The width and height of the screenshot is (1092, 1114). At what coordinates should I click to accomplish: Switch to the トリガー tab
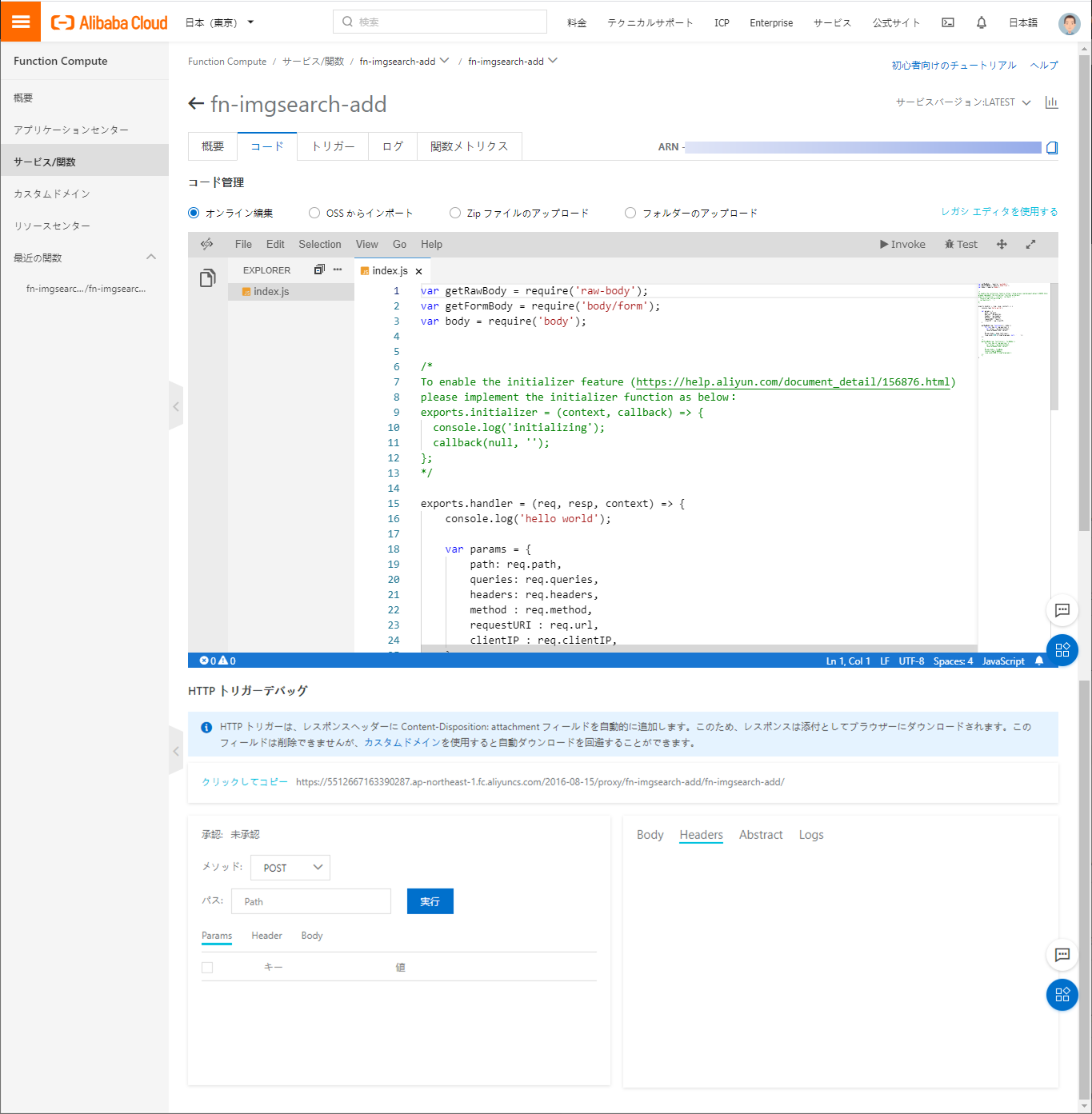pyautogui.click(x=333, y=146)
